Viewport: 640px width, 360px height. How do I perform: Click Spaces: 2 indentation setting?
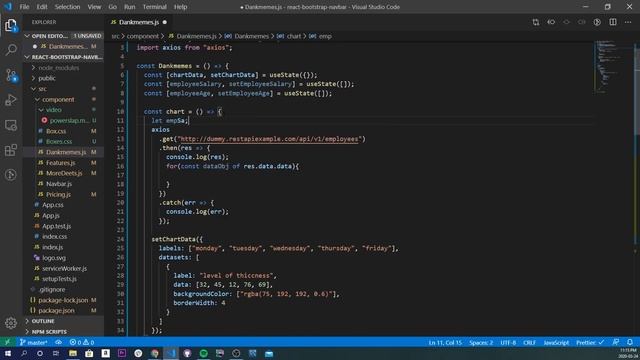point(481,342)
